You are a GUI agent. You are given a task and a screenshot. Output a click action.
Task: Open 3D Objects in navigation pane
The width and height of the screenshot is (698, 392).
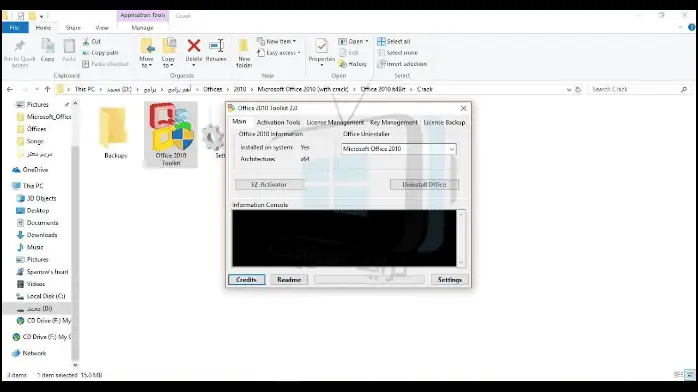click(41, 198)
